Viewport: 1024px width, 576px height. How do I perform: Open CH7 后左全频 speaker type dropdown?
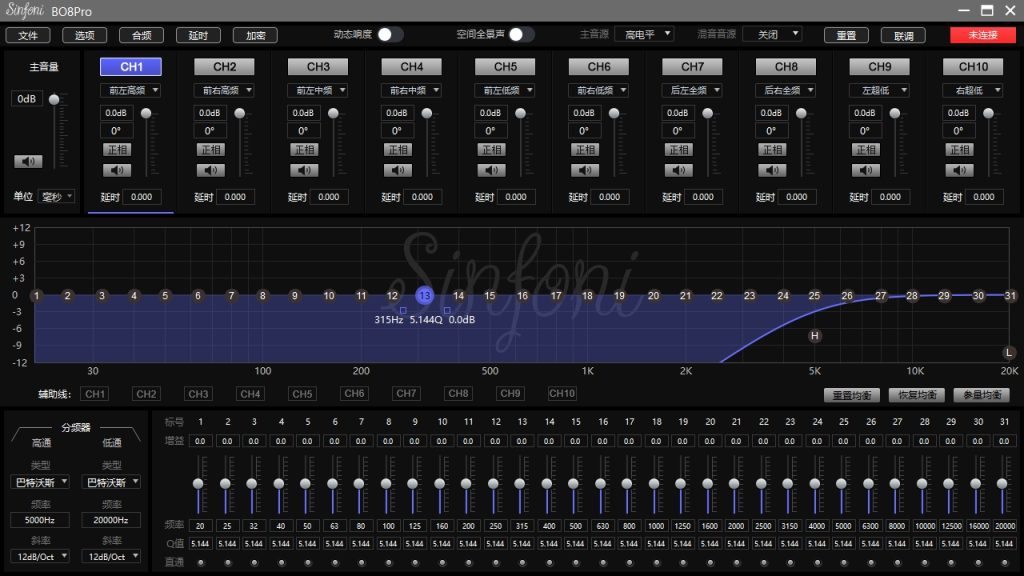pos(692,90)
